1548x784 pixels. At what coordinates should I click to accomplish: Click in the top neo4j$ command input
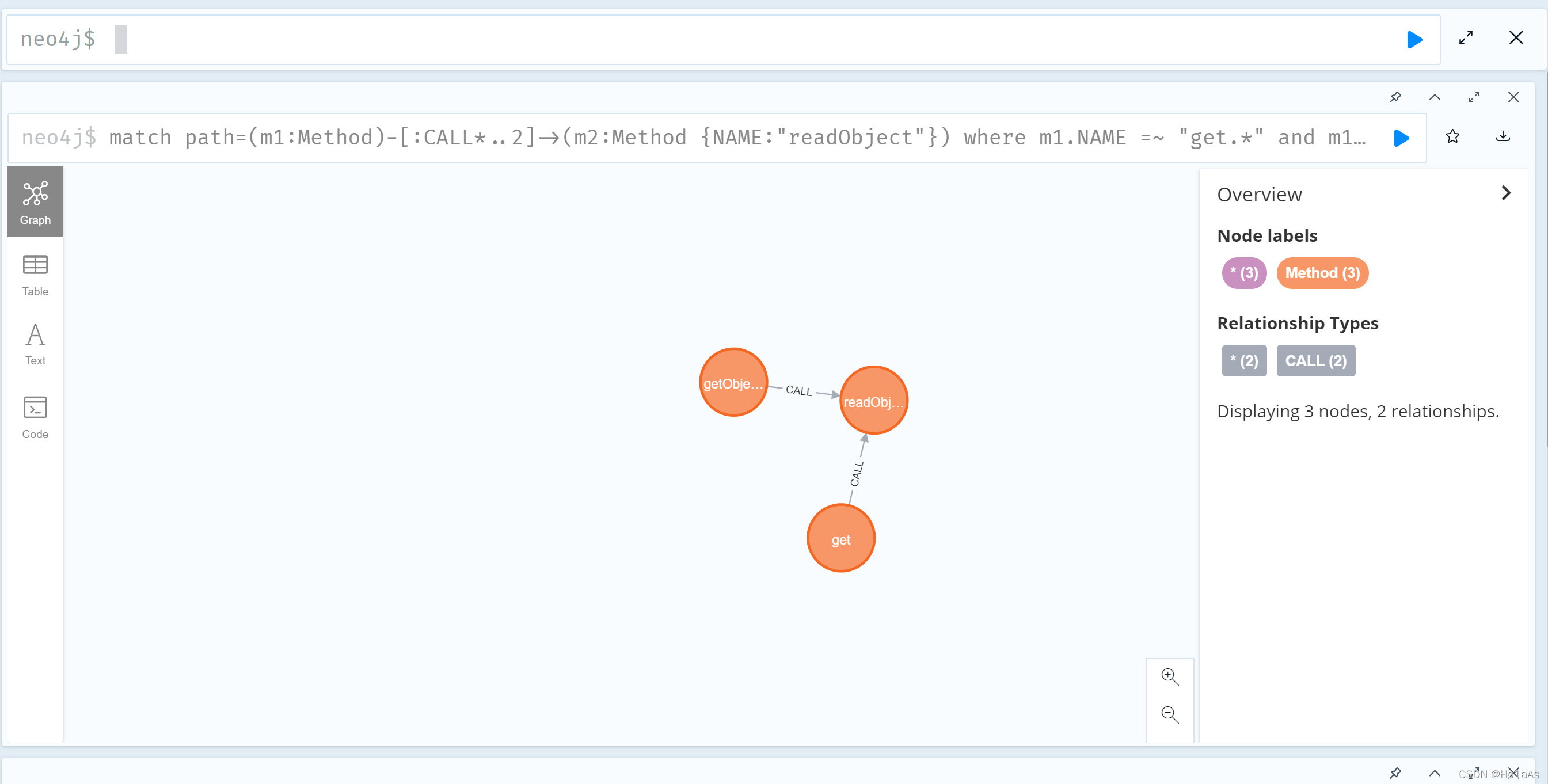point(721,40)
